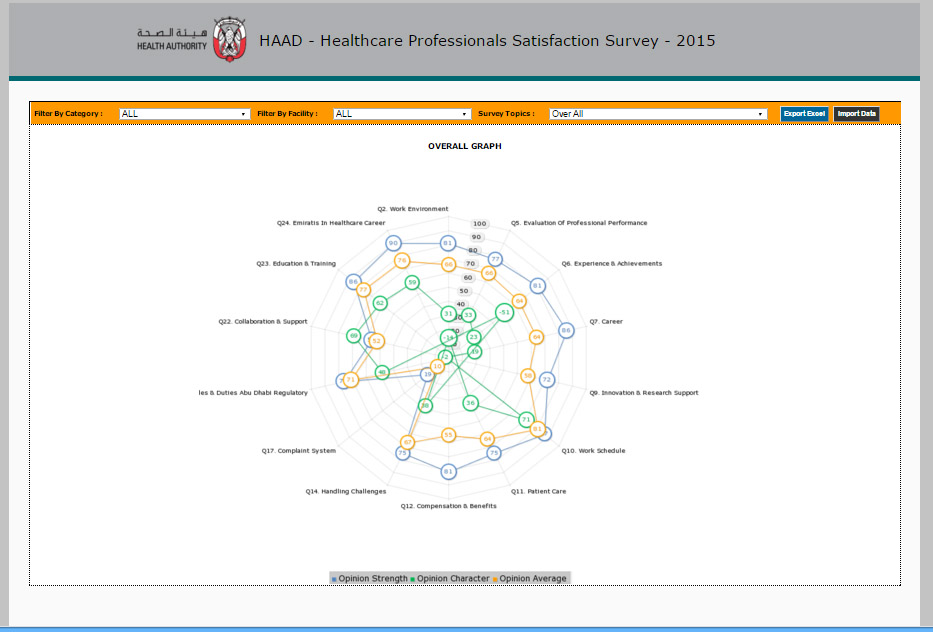Select orange 77 marker on Education & Training axis
Viewport: 933px width, 632px height.
pyautogui.click(x=363, y=290)
